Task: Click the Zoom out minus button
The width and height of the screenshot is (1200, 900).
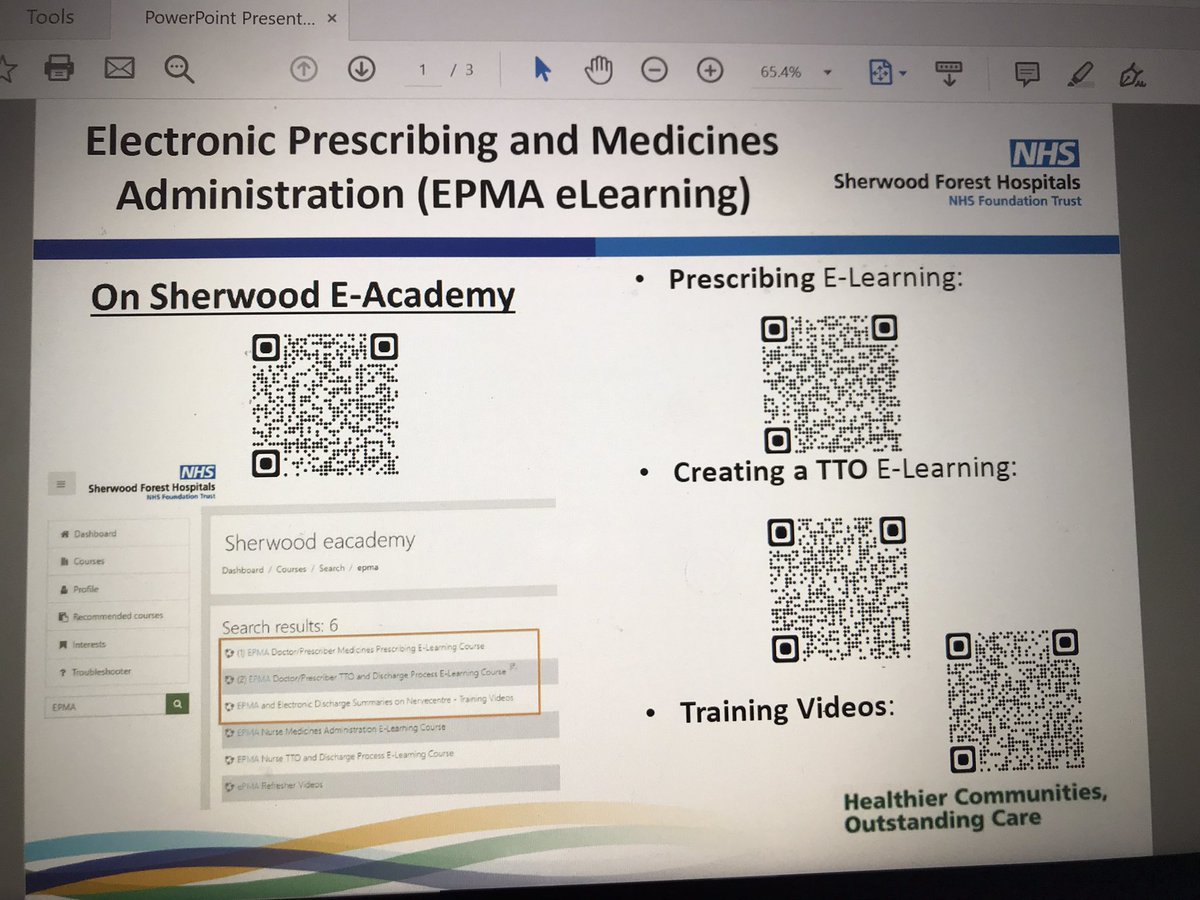Action: [x=654, y=71]
